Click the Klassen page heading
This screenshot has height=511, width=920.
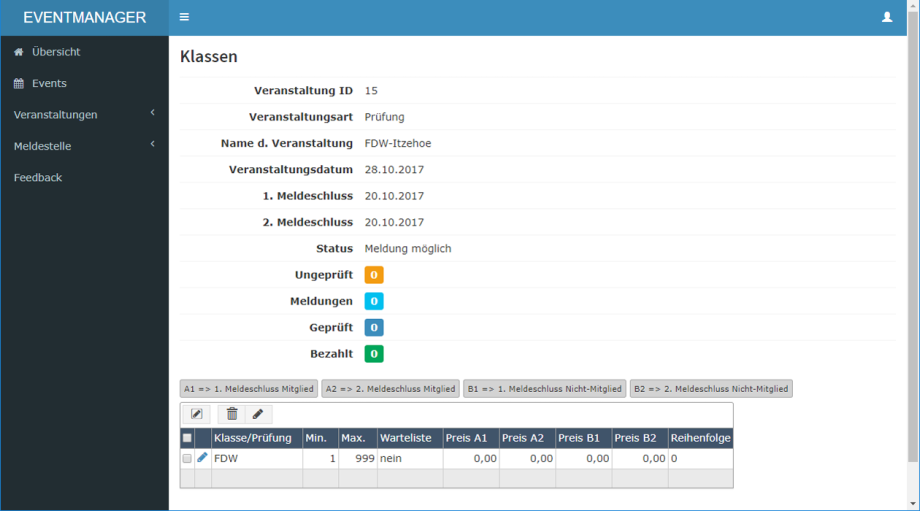(x=209, y=56)
